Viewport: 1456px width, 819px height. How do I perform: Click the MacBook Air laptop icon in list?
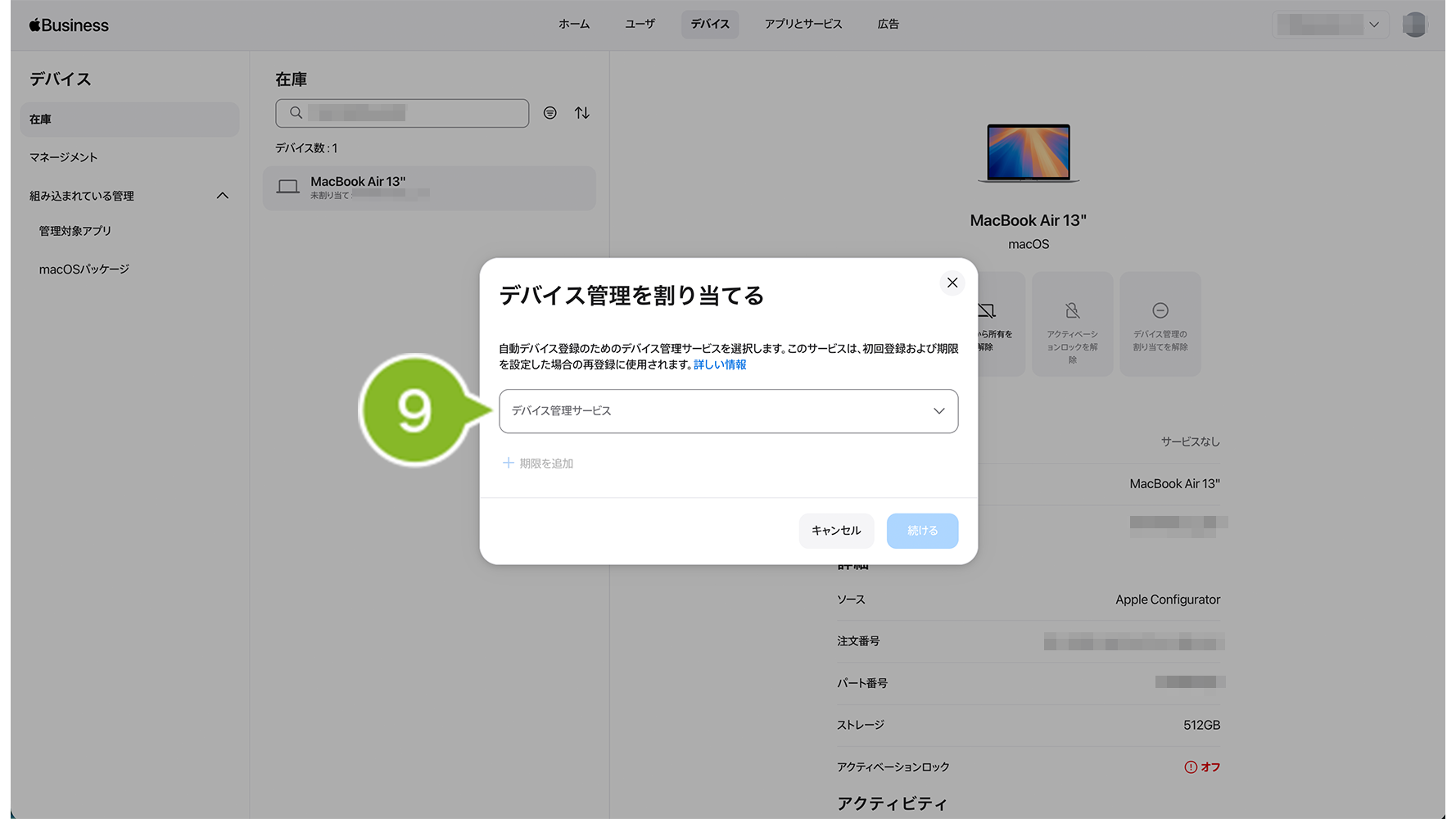click(x=288, y=187)
